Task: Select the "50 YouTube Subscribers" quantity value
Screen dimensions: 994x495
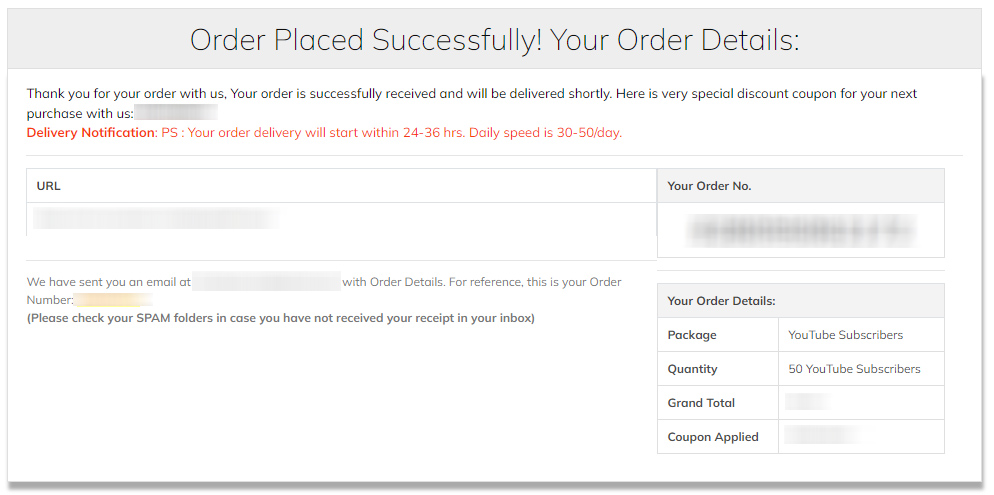Action: [854, 369]
